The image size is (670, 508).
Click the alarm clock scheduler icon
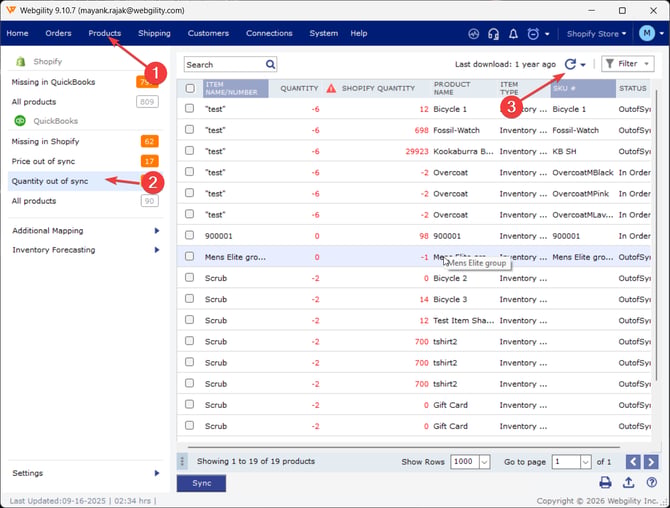(533, 34)
